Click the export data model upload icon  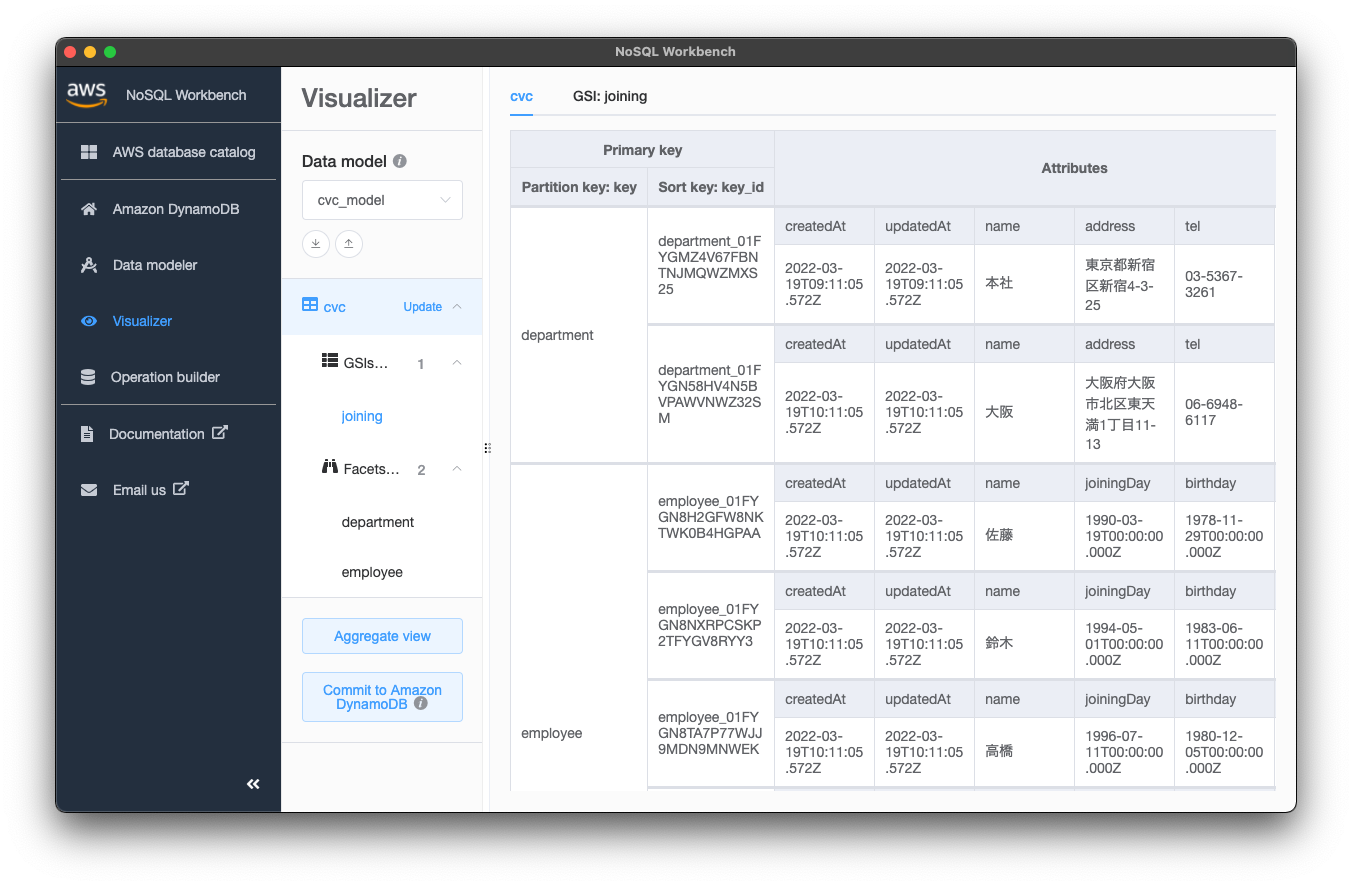[x=349, y=243]
